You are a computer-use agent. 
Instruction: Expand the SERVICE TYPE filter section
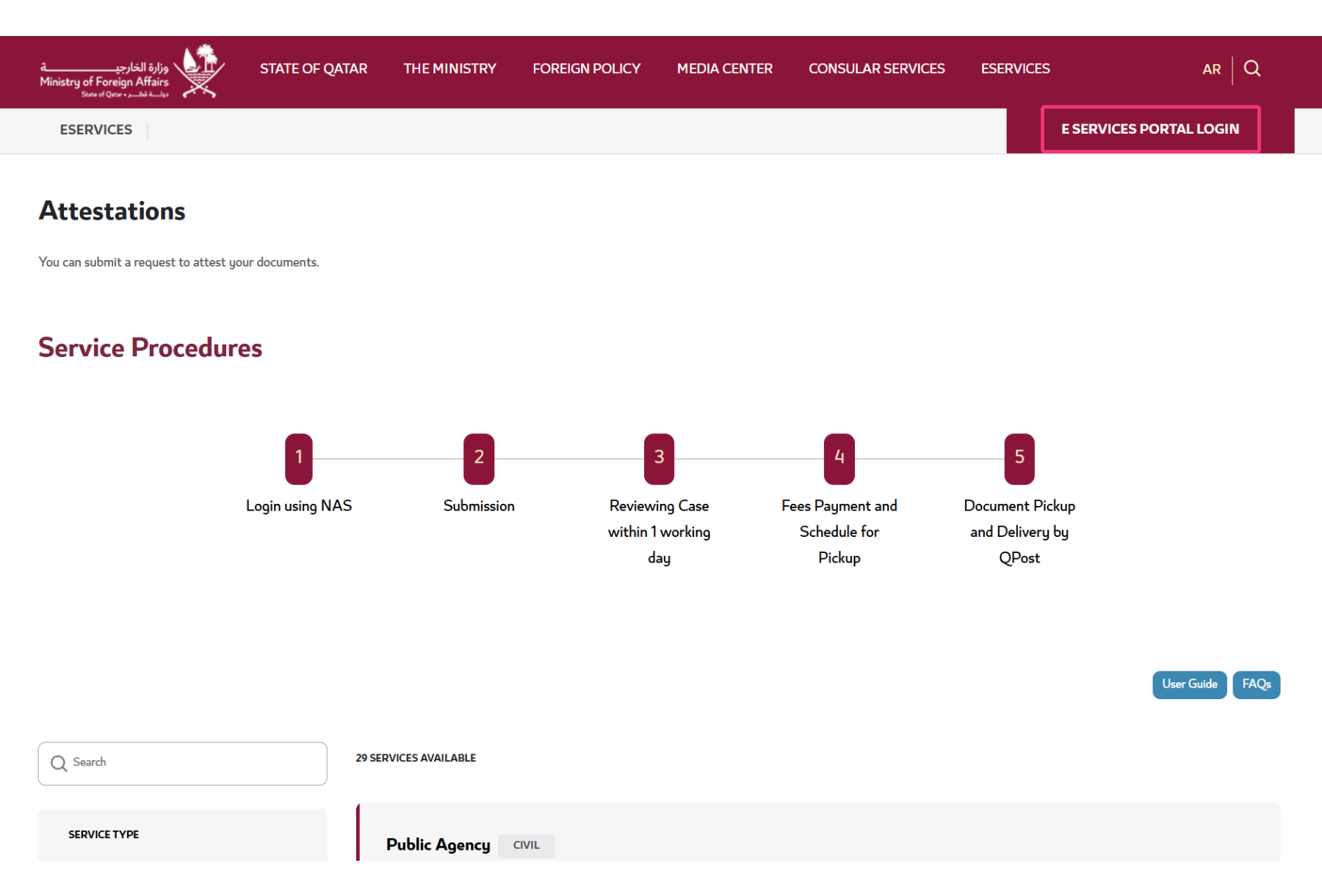coord(103,834)
